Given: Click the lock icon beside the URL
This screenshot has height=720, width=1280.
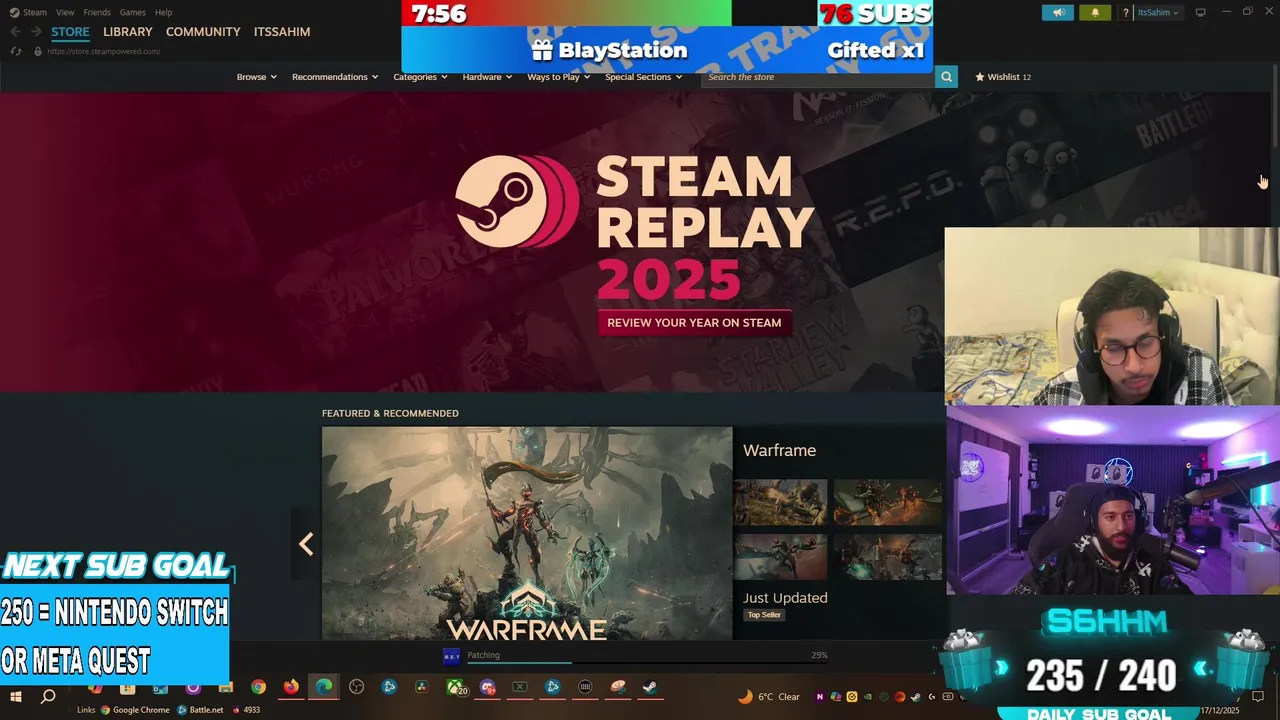Looking at the screenshot, I should point(38,51).
